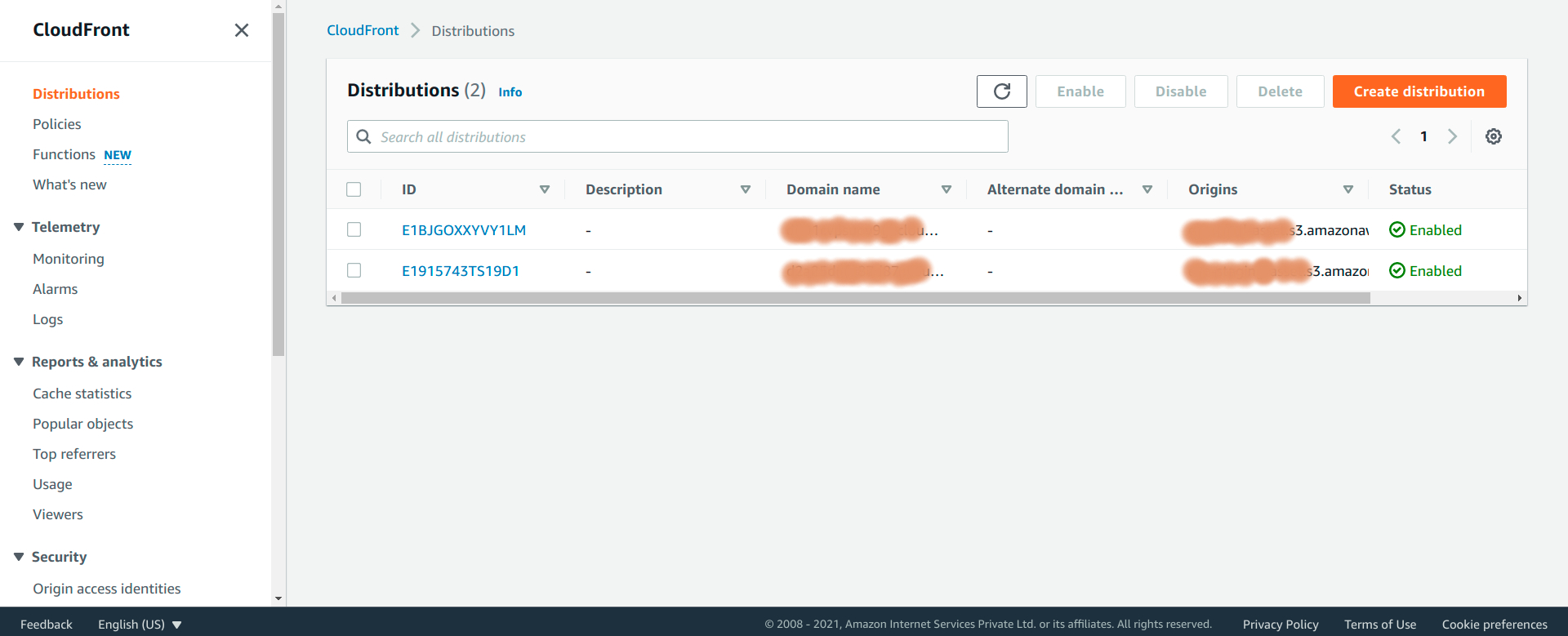The width and height of the screenshot is (1568, 636).
Task: Collapse the Telemetry section
Action: pyautogui.click(x=19, y=227)
